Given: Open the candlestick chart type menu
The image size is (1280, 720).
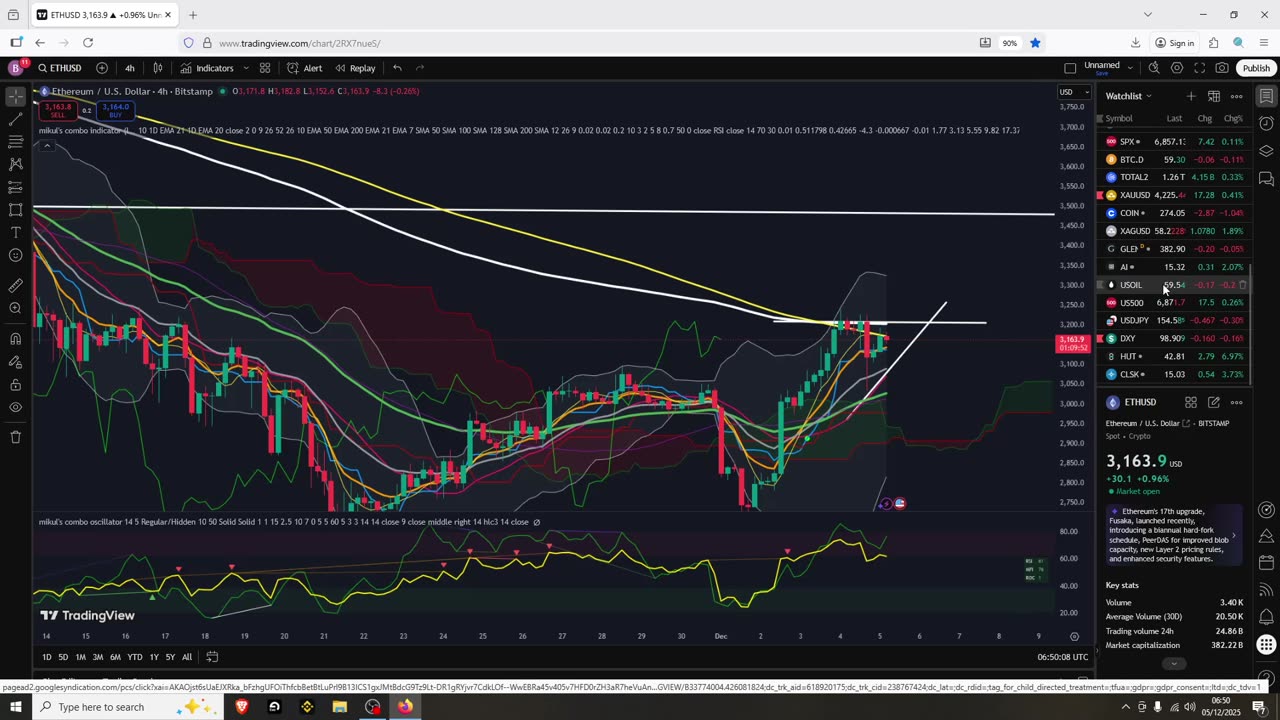Looking at the screenshot, I should pos(158,68).
